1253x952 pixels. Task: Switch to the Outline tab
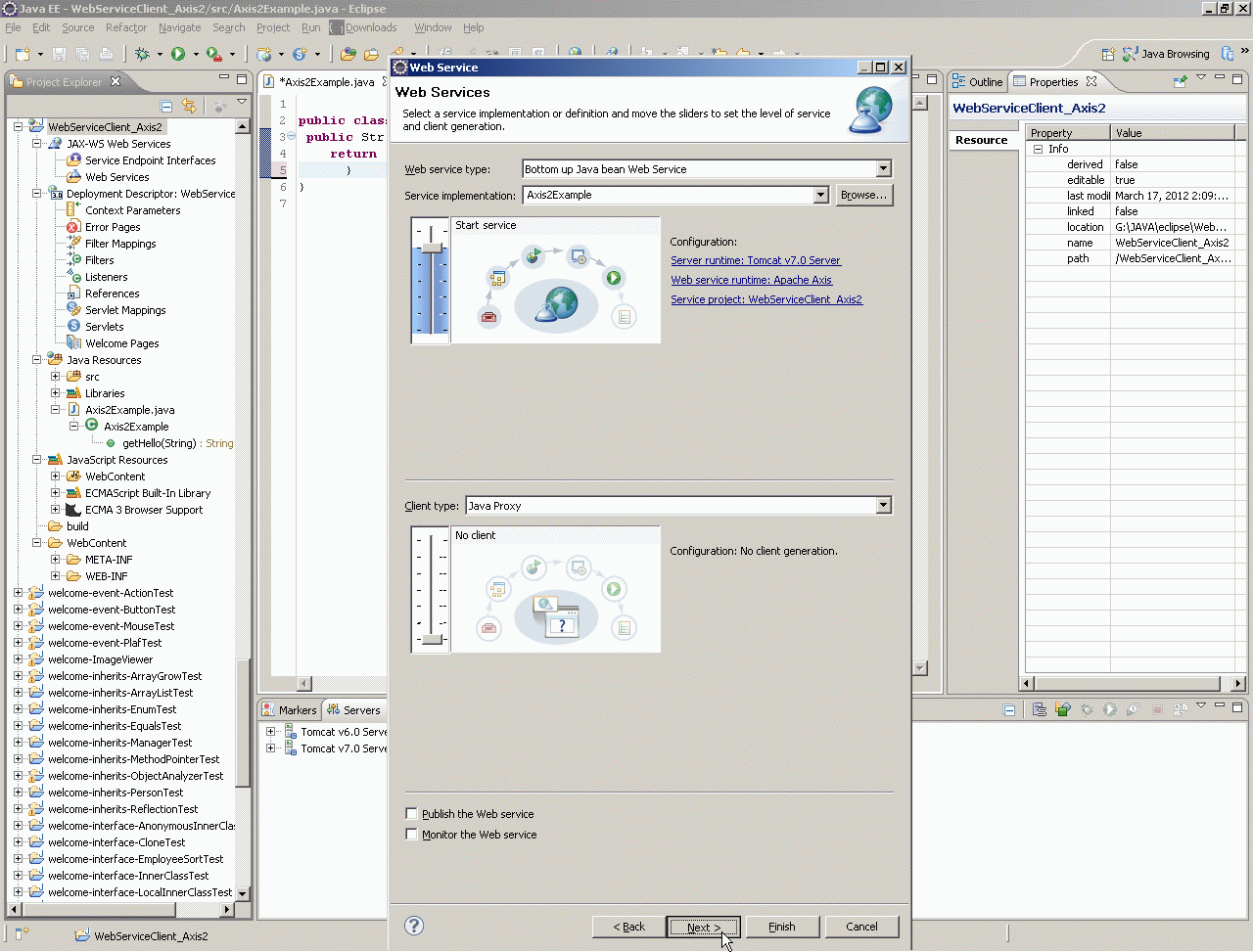point(977,82)
